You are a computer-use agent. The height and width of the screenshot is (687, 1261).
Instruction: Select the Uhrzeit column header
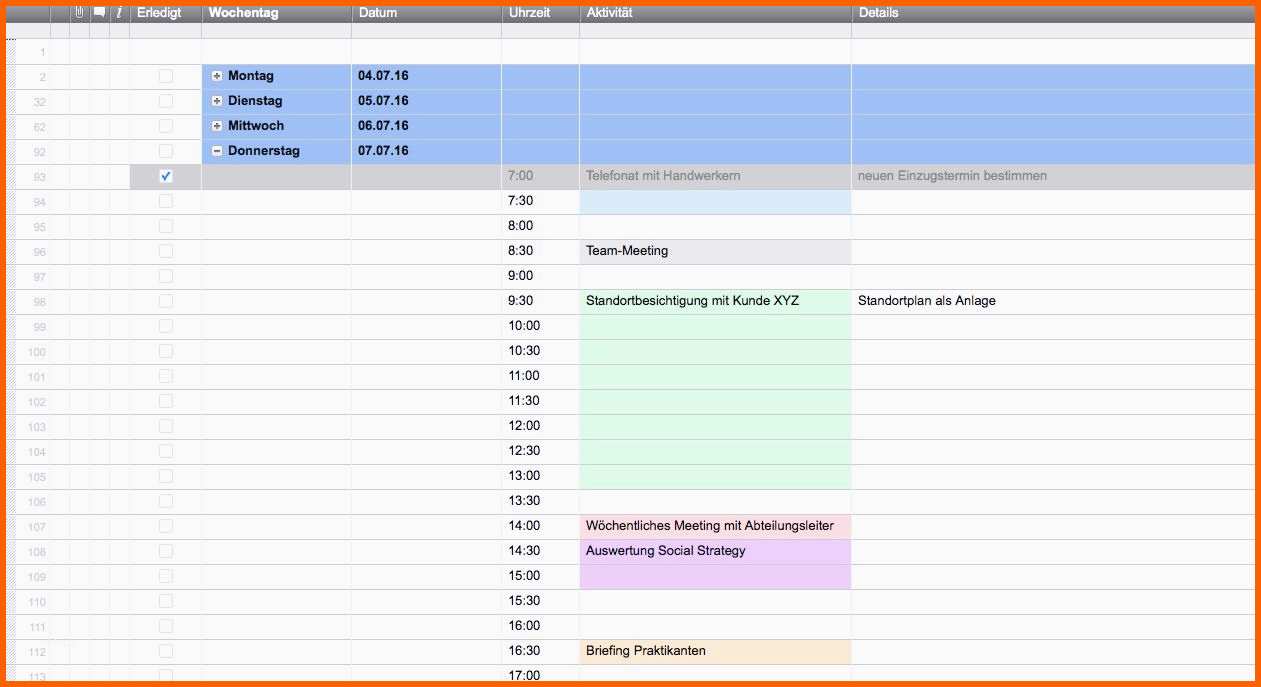(x=541, y=13)
